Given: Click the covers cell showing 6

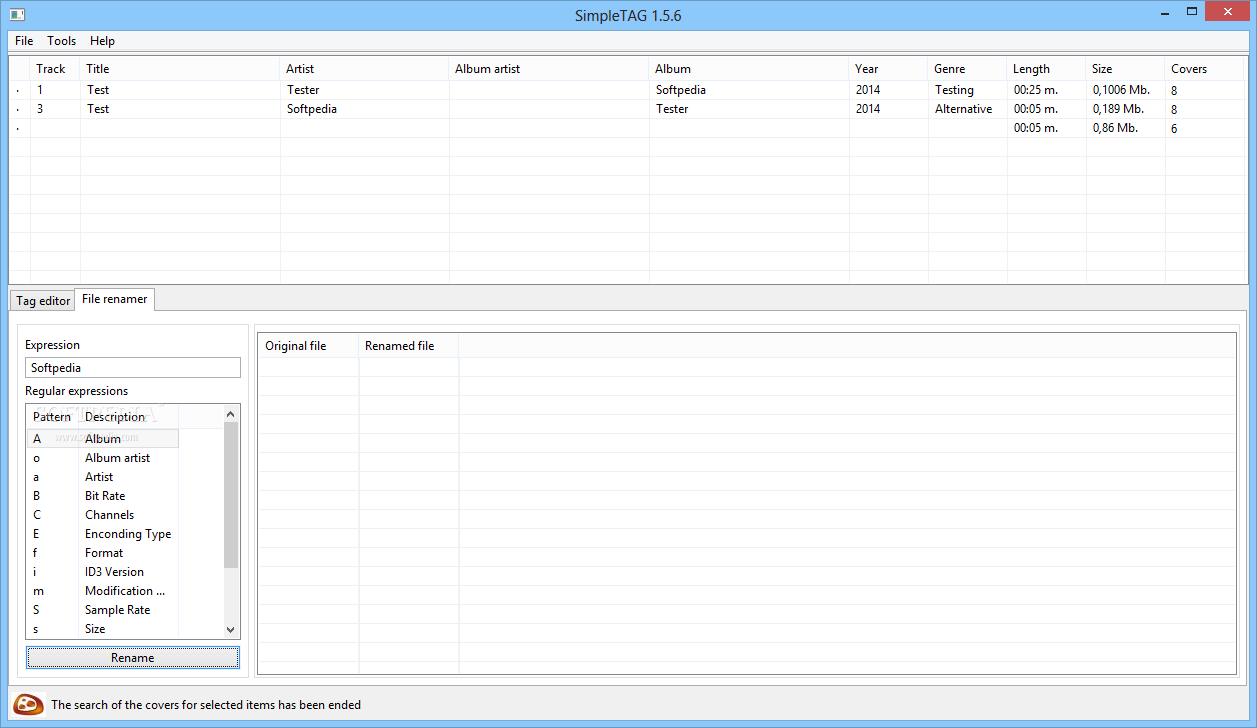Looking at the screenshot, I should [x=1206, y=128].
